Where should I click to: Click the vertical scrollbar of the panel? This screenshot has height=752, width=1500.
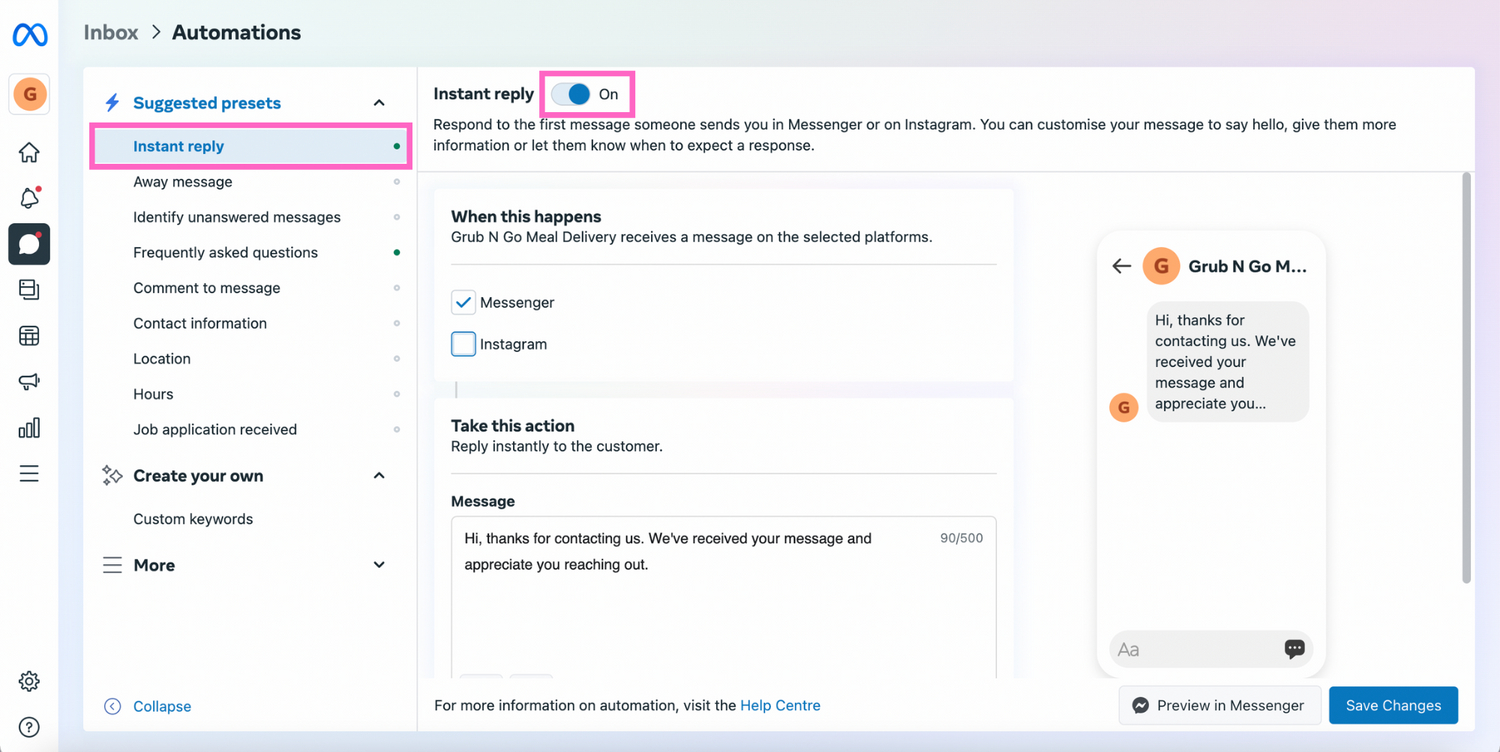pyautogui.click(x=1467, y=378)
